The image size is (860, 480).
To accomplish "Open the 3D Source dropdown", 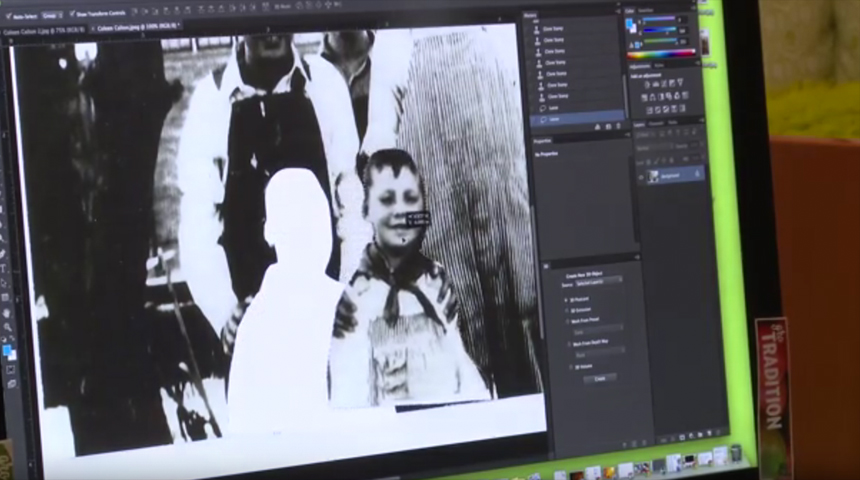I will [599, 282].
